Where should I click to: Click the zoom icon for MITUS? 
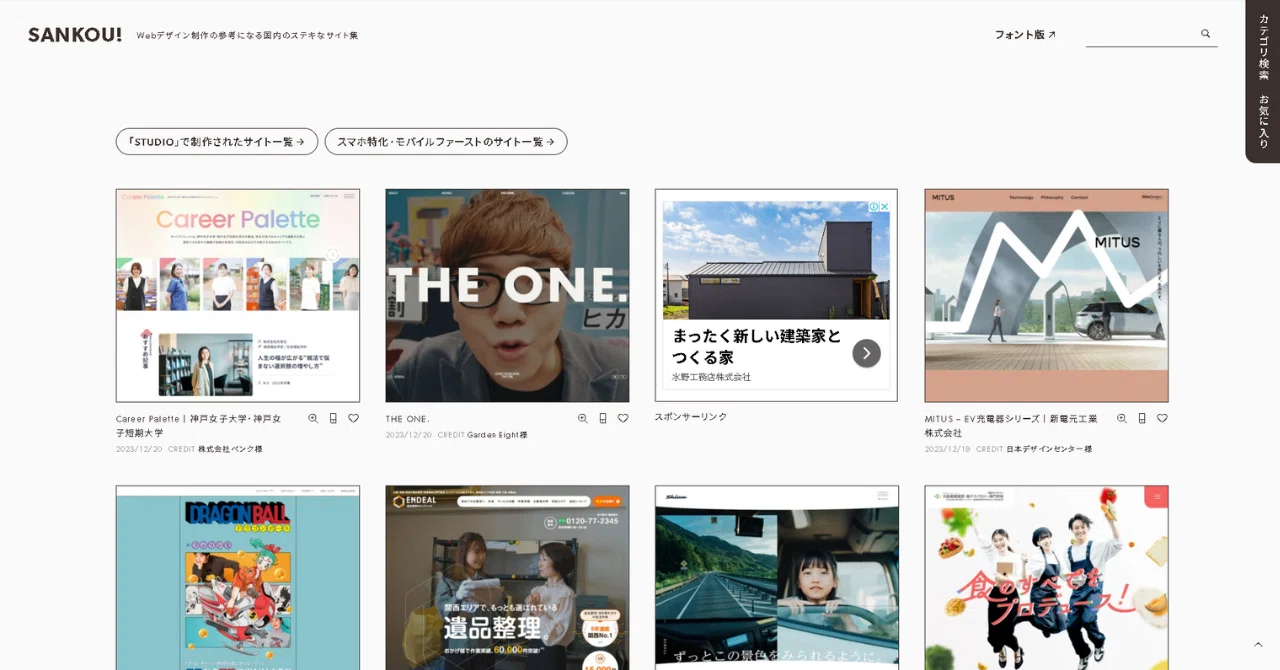1122,419
